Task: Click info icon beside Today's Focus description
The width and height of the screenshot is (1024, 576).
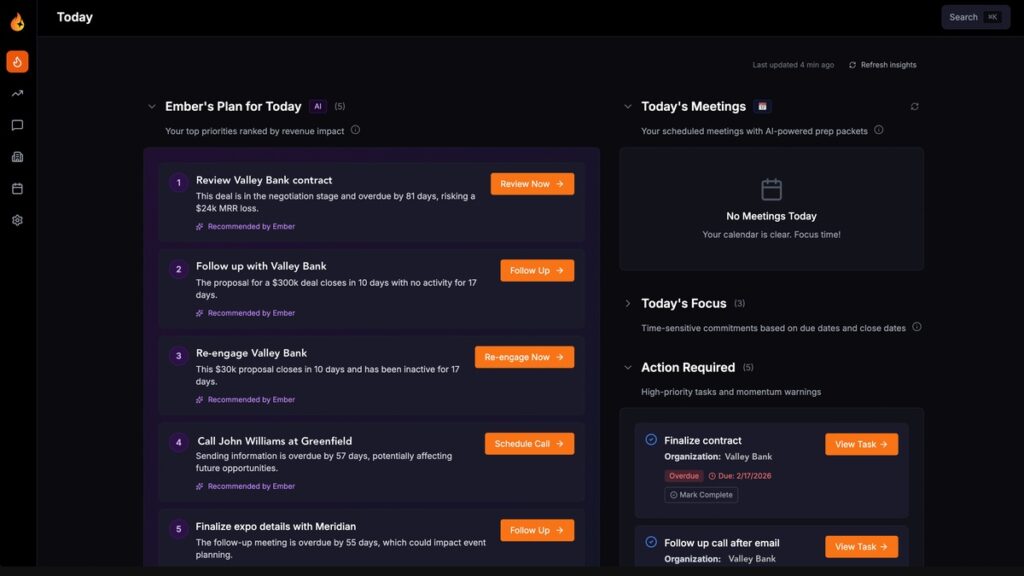Action: (x=916, y=327)
